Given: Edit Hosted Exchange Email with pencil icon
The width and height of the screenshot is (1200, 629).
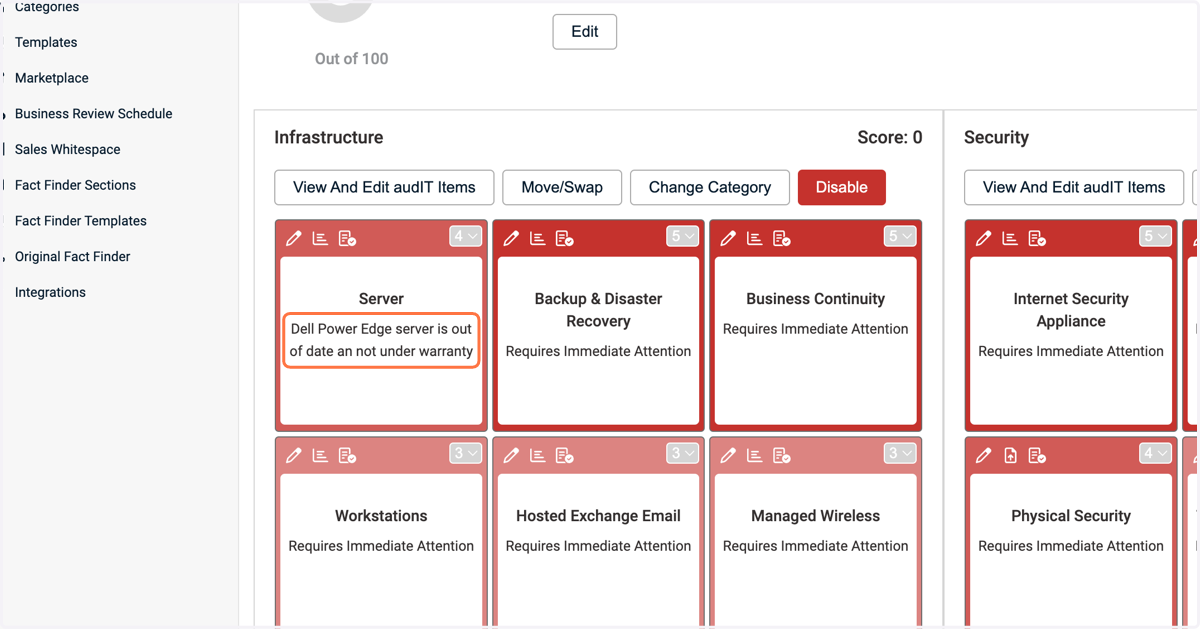Looking at the screenshot, I should [511, 455].
